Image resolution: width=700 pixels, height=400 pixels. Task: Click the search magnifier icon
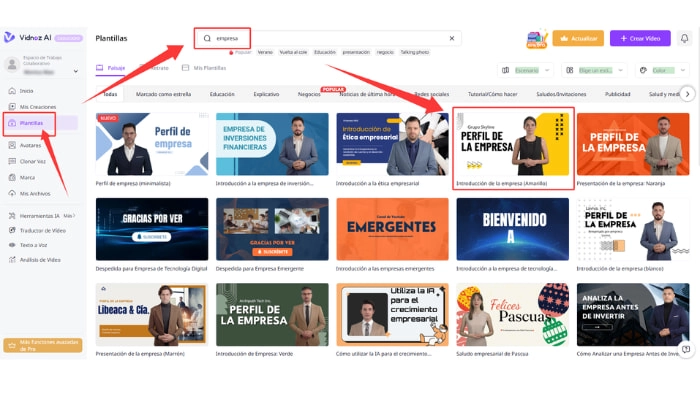tap(207, 38)
